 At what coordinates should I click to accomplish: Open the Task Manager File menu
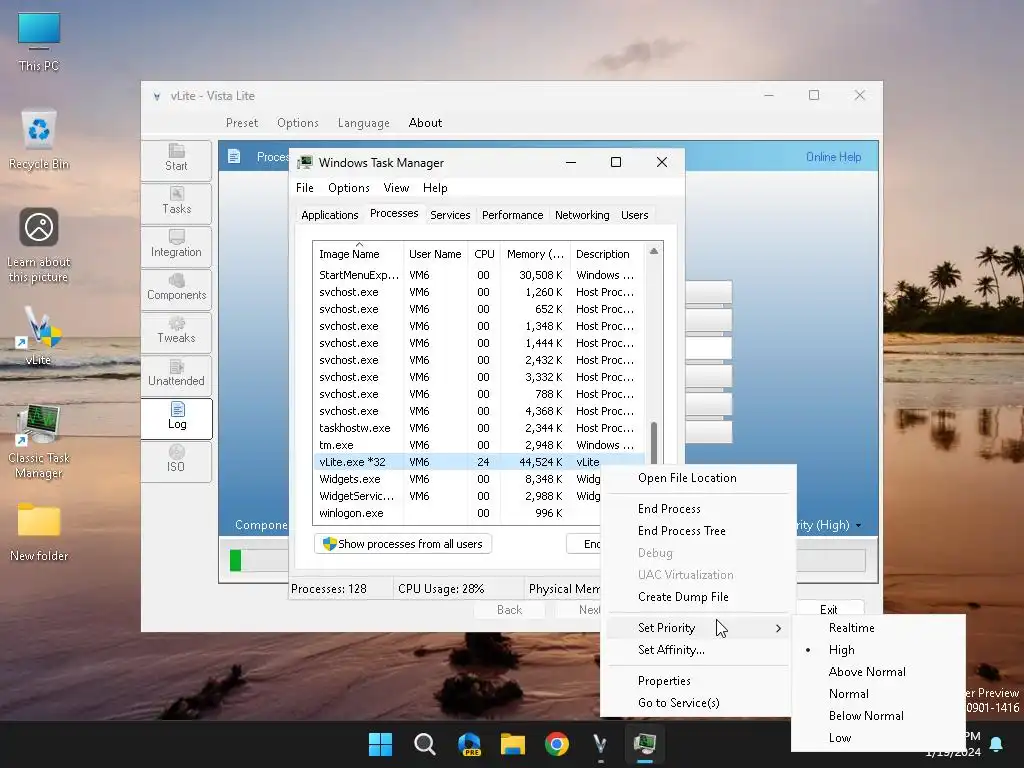pos(304,188)
